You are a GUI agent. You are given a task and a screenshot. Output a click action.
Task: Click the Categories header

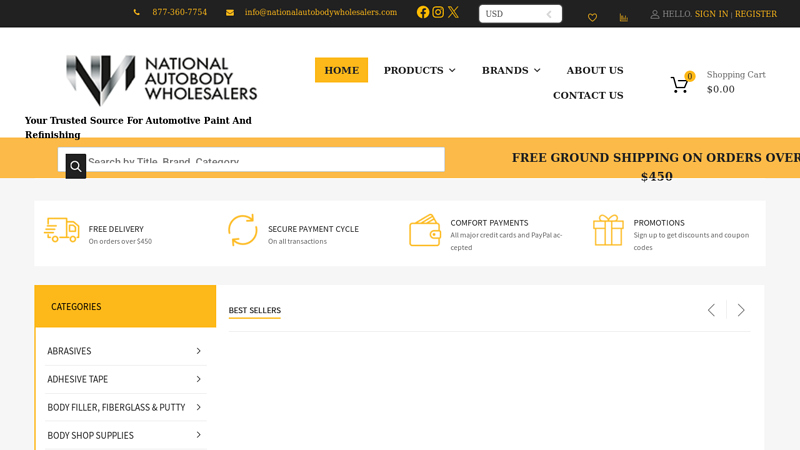point(126,306)
